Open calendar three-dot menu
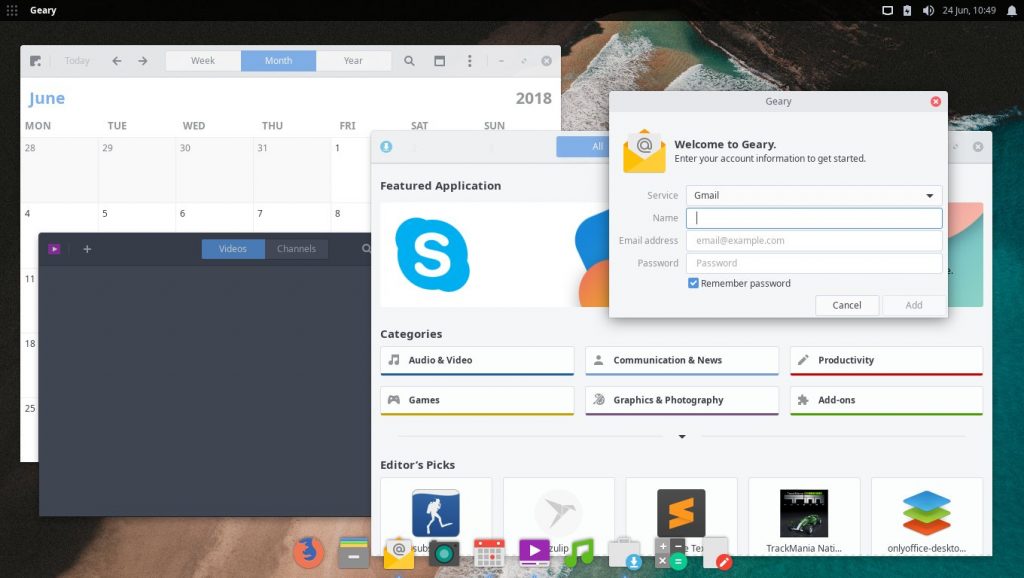Viewport: 1024px width, 578px height. coord(469,61)
